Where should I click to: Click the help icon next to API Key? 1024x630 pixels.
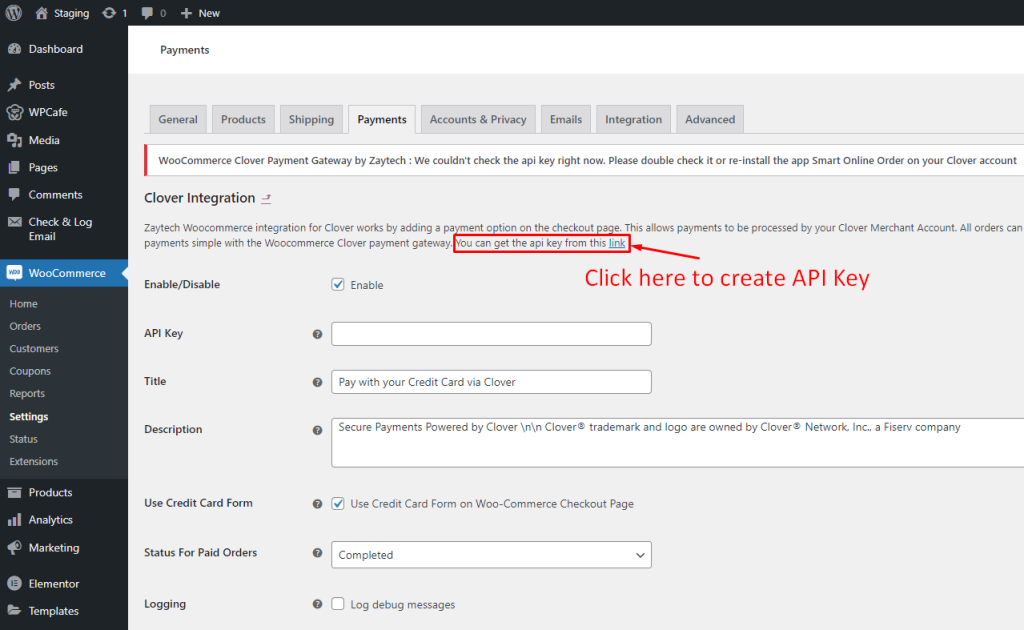tap(317, 334)
